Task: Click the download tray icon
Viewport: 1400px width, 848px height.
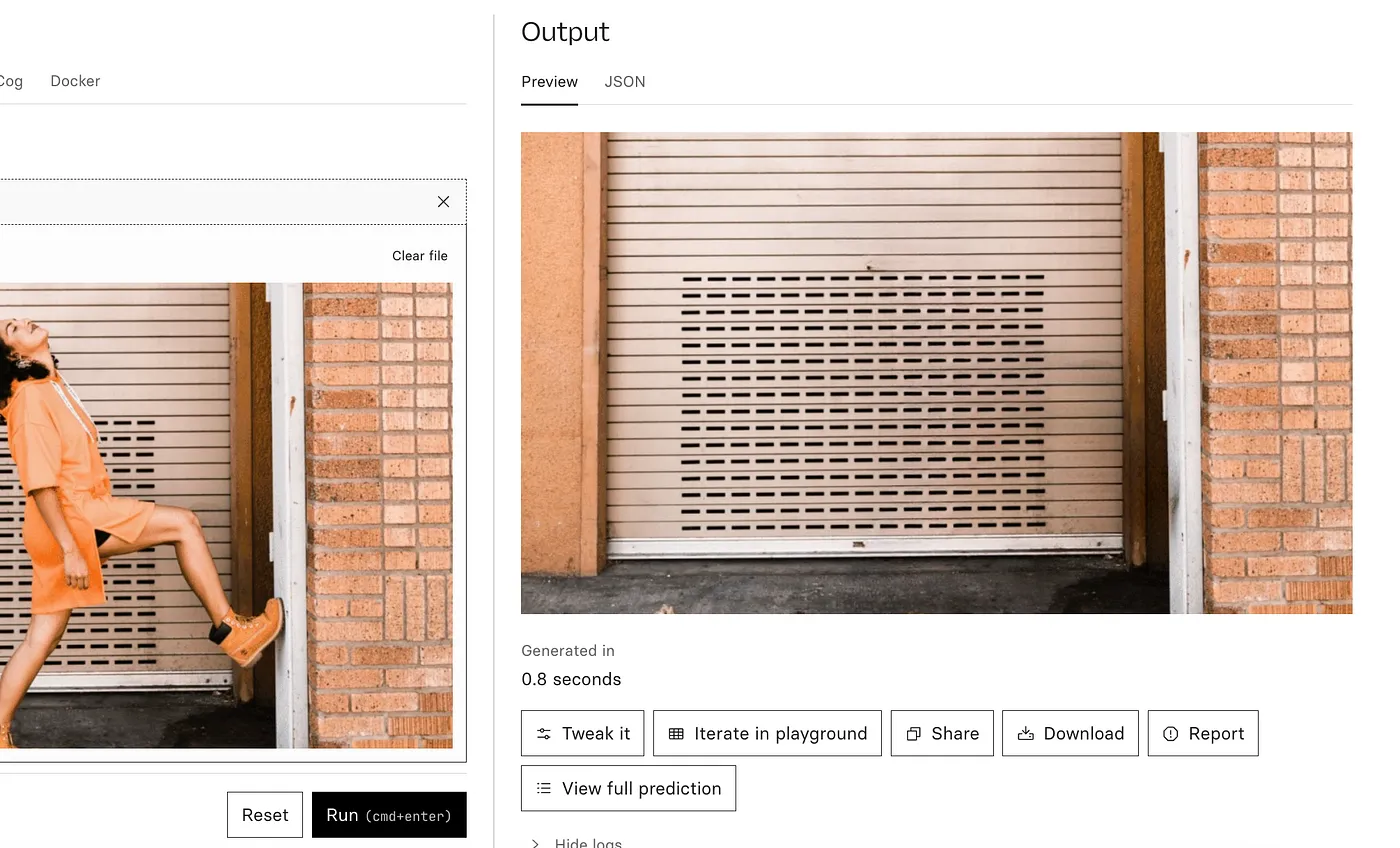Action: (x=1025, y=734)
